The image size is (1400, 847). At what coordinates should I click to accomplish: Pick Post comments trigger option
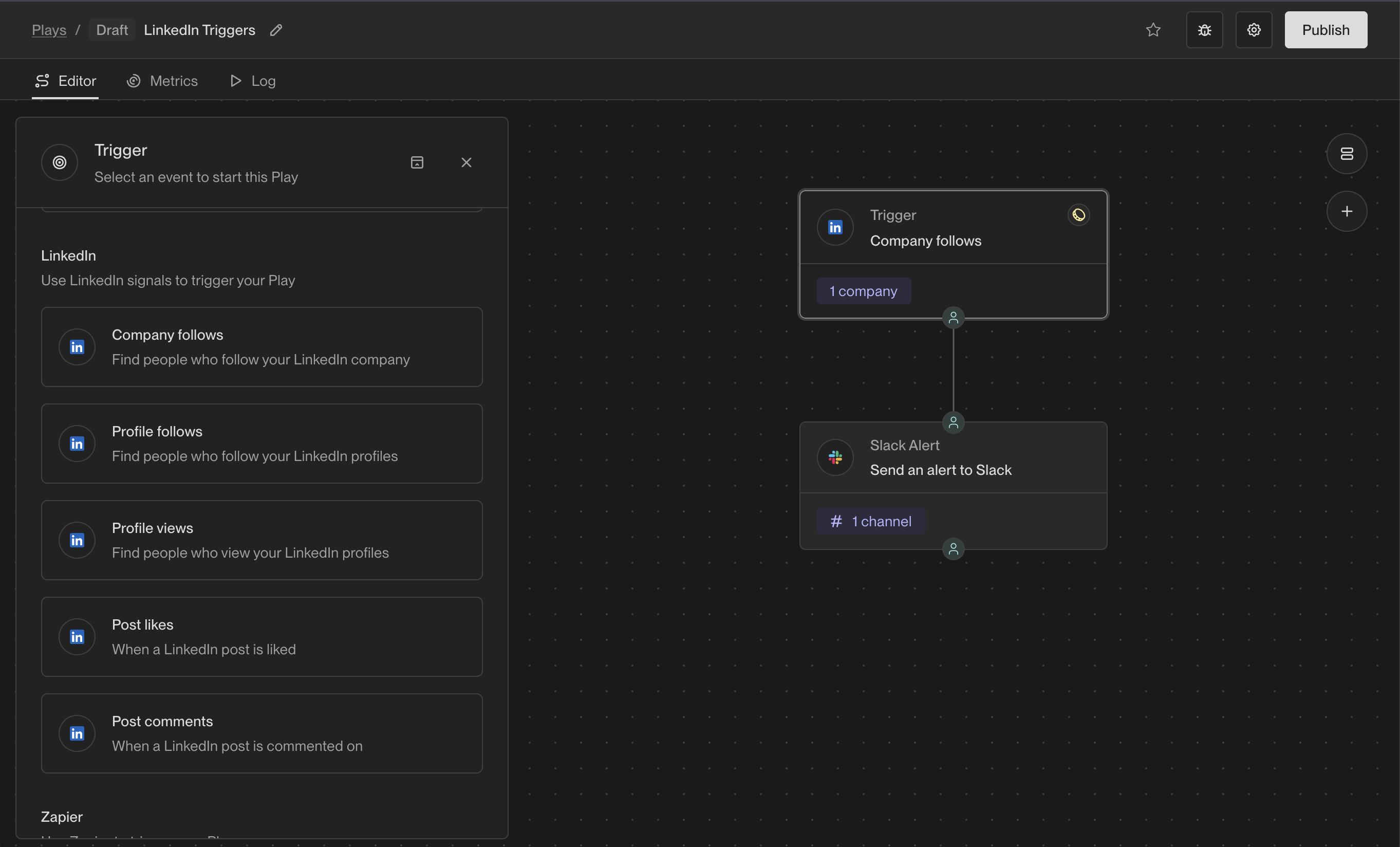[x=262, y=733]
